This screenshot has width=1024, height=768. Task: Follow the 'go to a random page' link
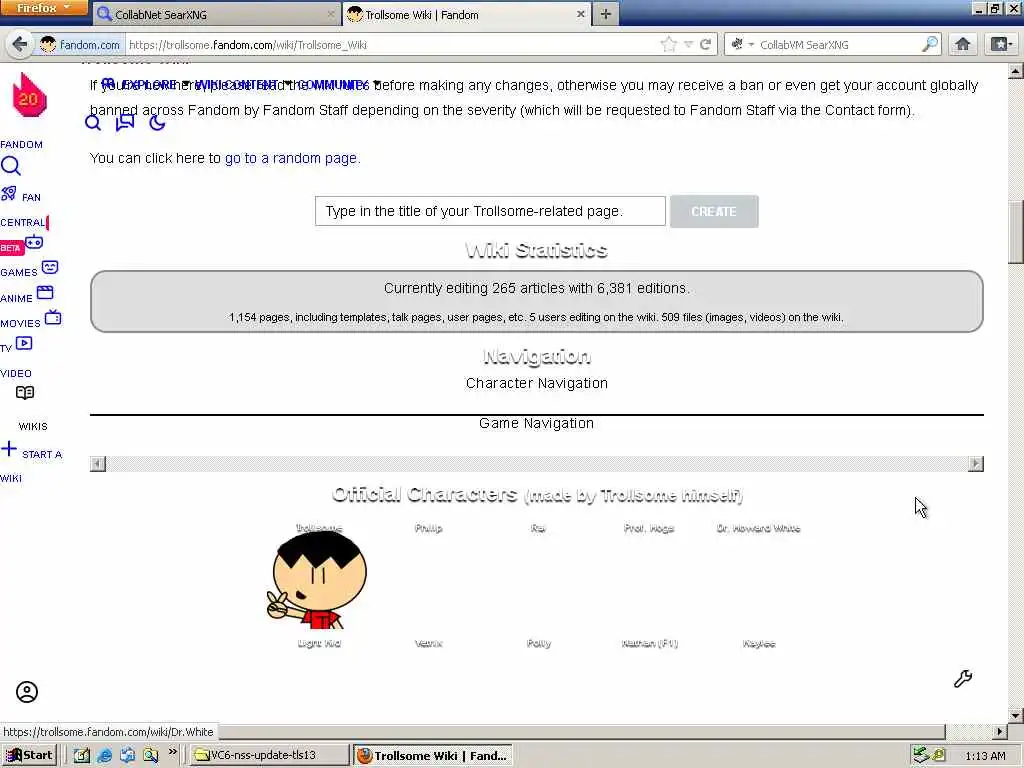293,158
